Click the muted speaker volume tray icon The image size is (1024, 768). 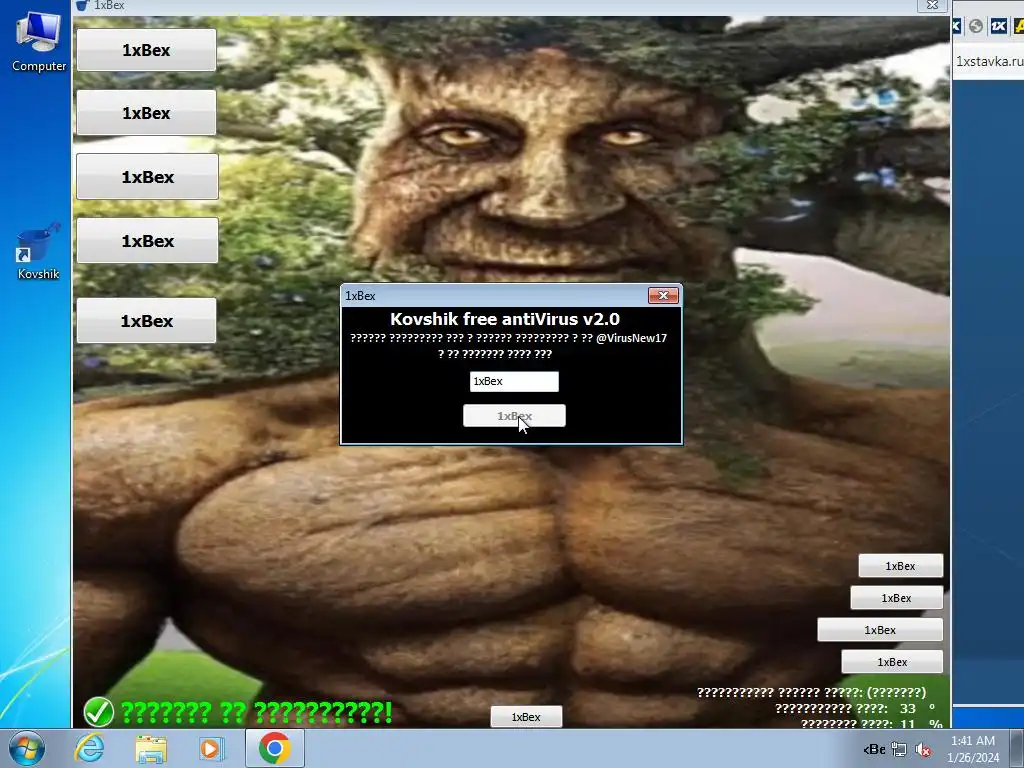coord(923,750)
